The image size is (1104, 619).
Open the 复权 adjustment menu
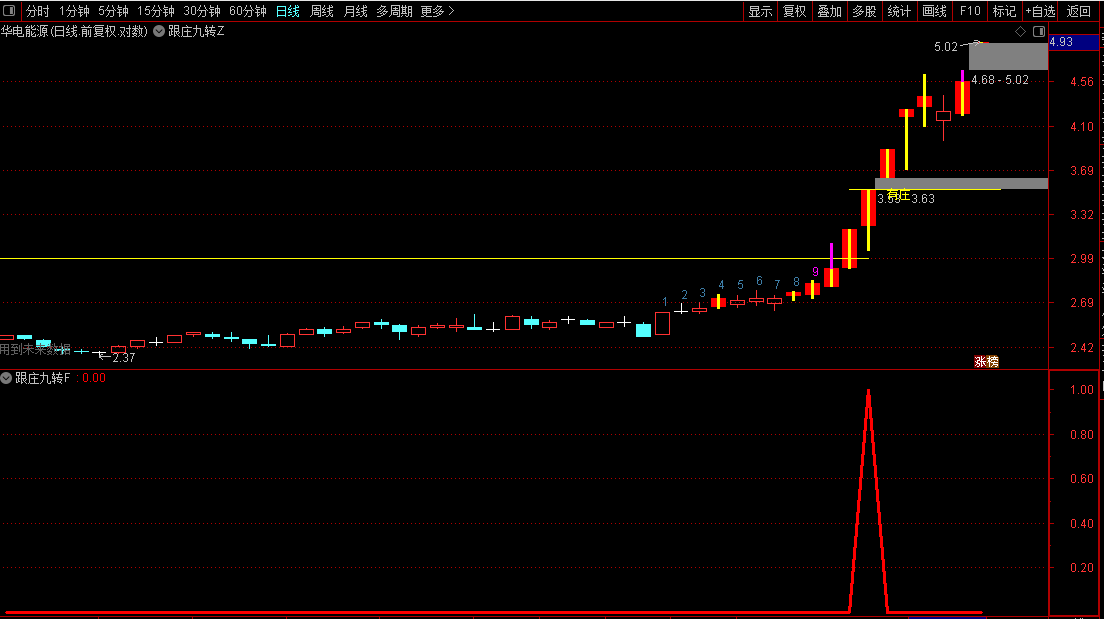(794, 11)
